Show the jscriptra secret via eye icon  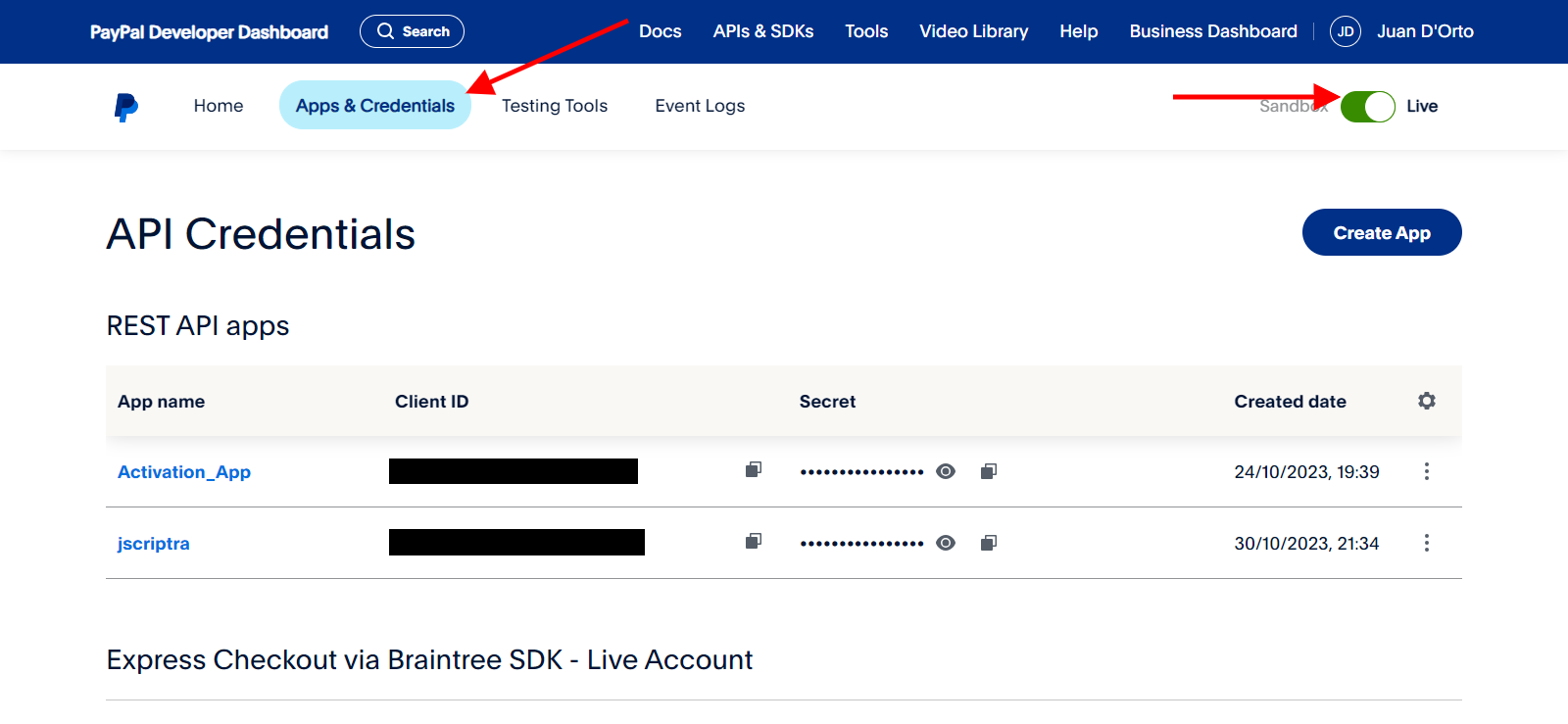coord(945,543)
